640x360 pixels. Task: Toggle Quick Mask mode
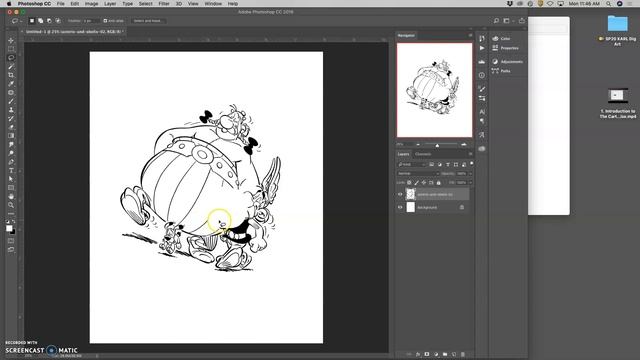(x=11, y=241)
